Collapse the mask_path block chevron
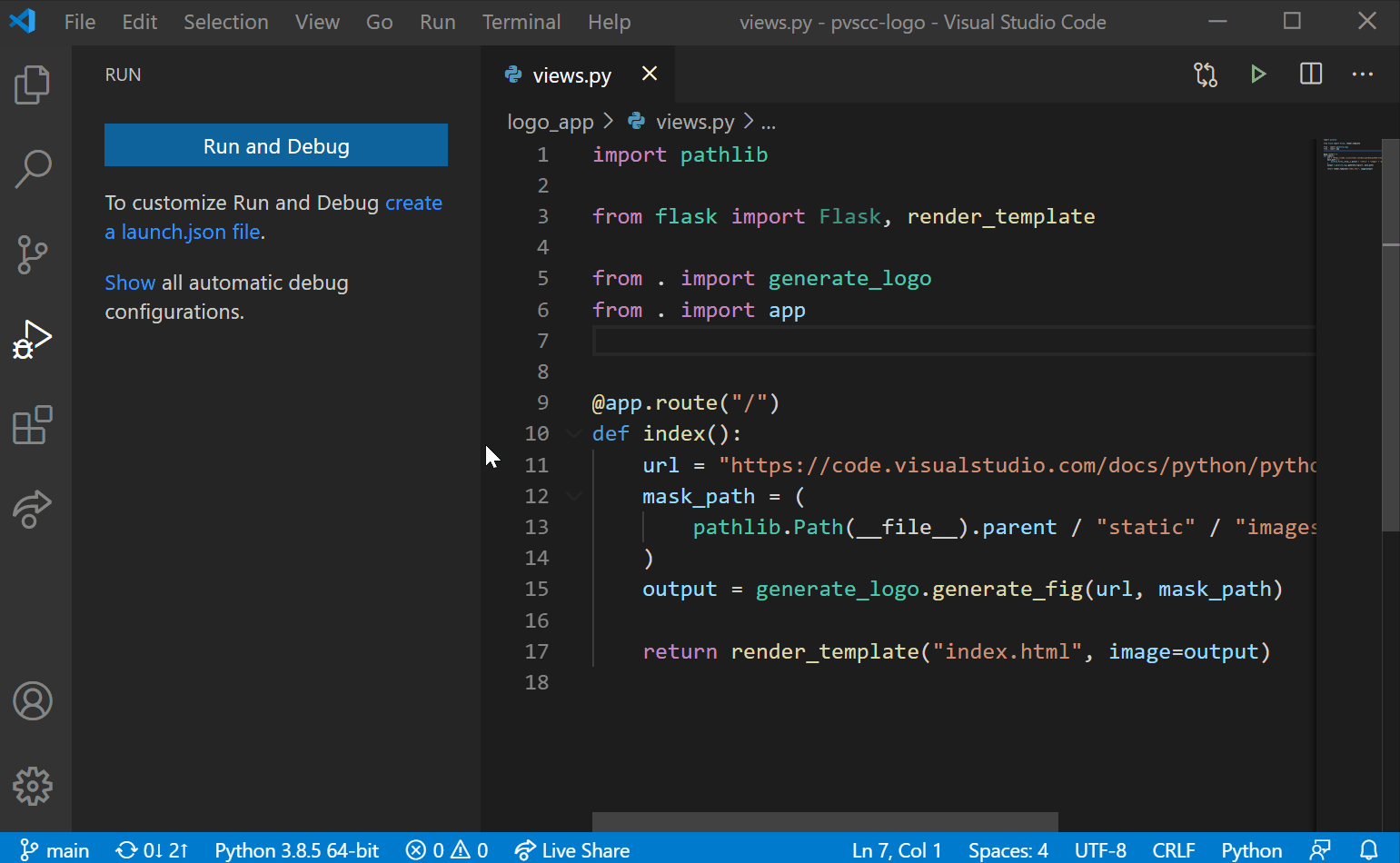Viewport: 1400px width, 863px height. coord(573,496)
